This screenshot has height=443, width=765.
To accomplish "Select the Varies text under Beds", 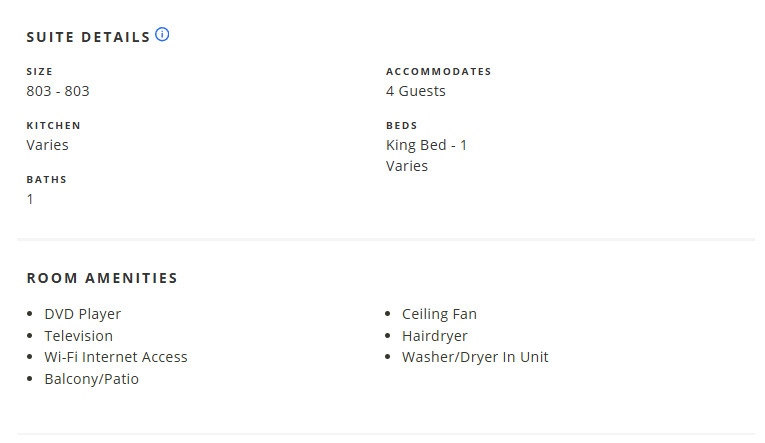I will [x=407, y=166].
